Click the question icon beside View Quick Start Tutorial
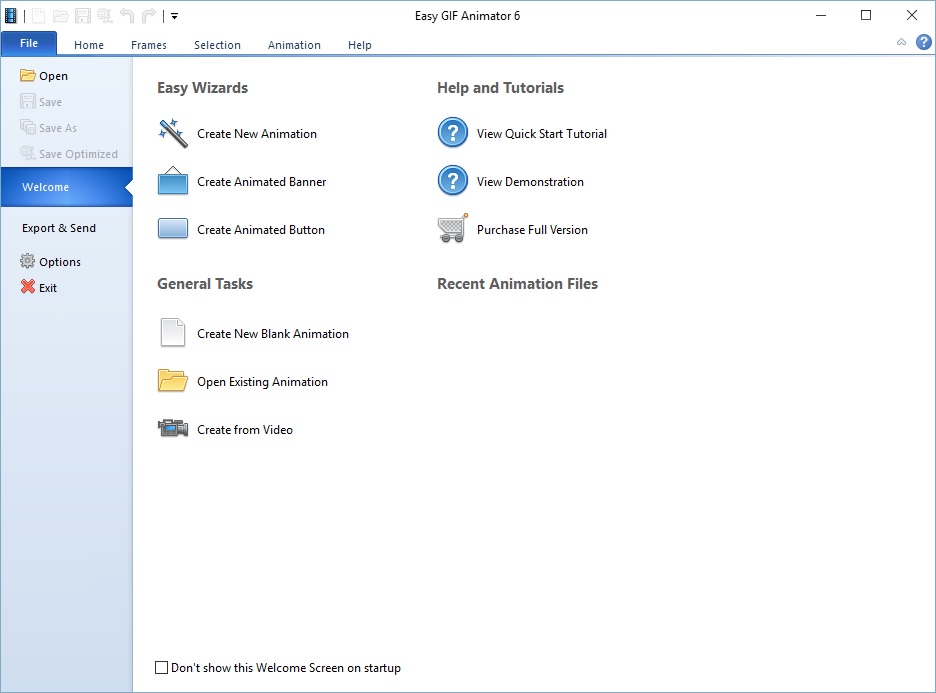The height and width of the screenshot is (693, 936). click(x=452, y=133)
